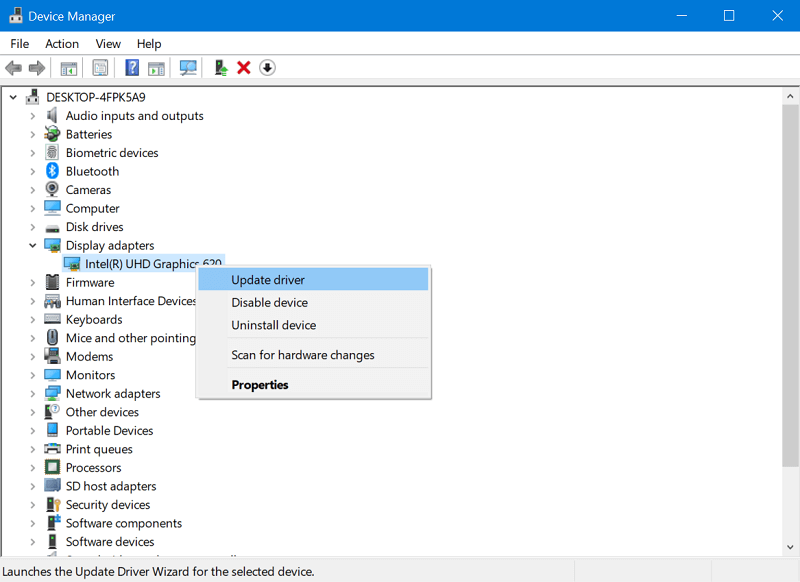Click the Scan for hardware changes toolbar icon

(x=188, y=68)
